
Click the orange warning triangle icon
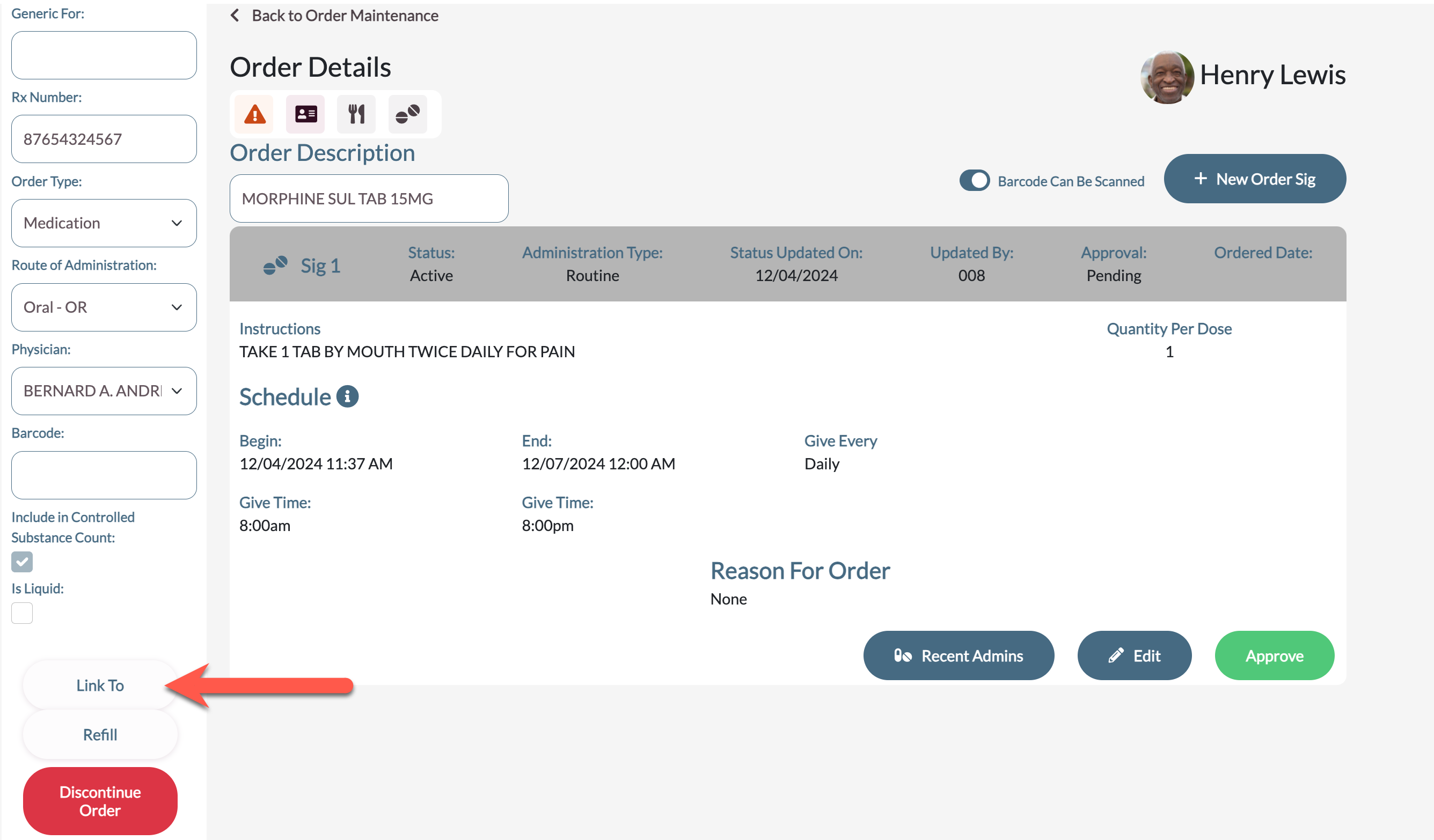(254, 114)
